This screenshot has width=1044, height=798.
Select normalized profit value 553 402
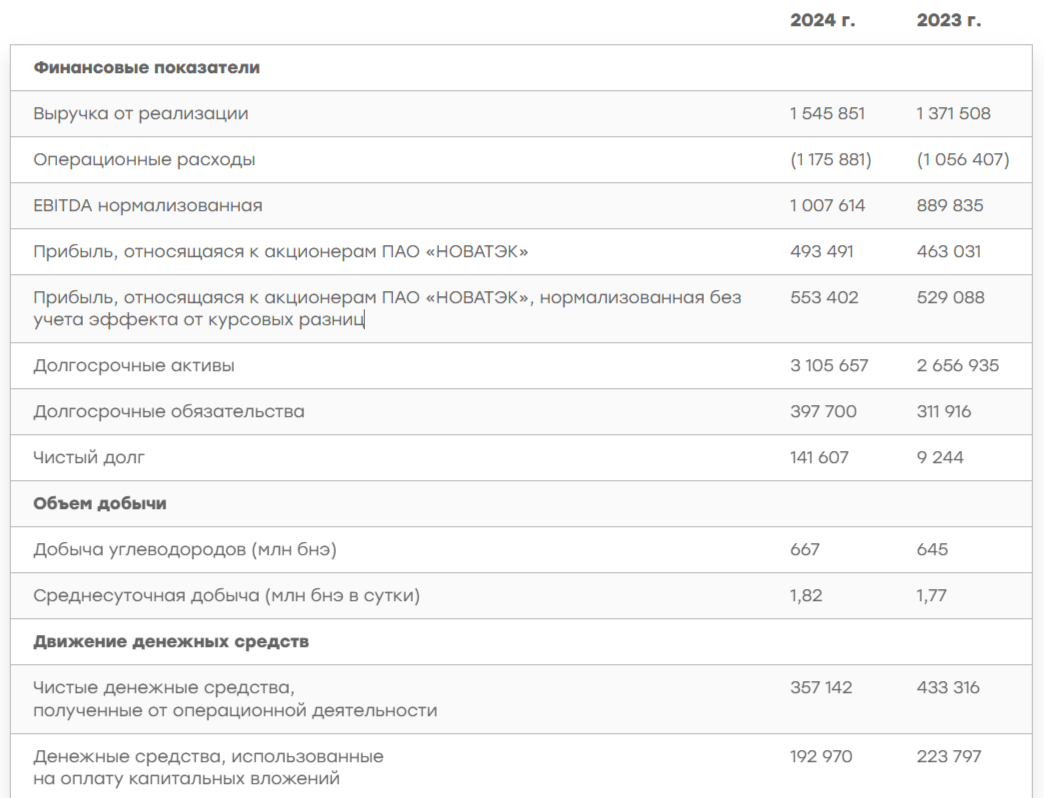tap(824, 298)
